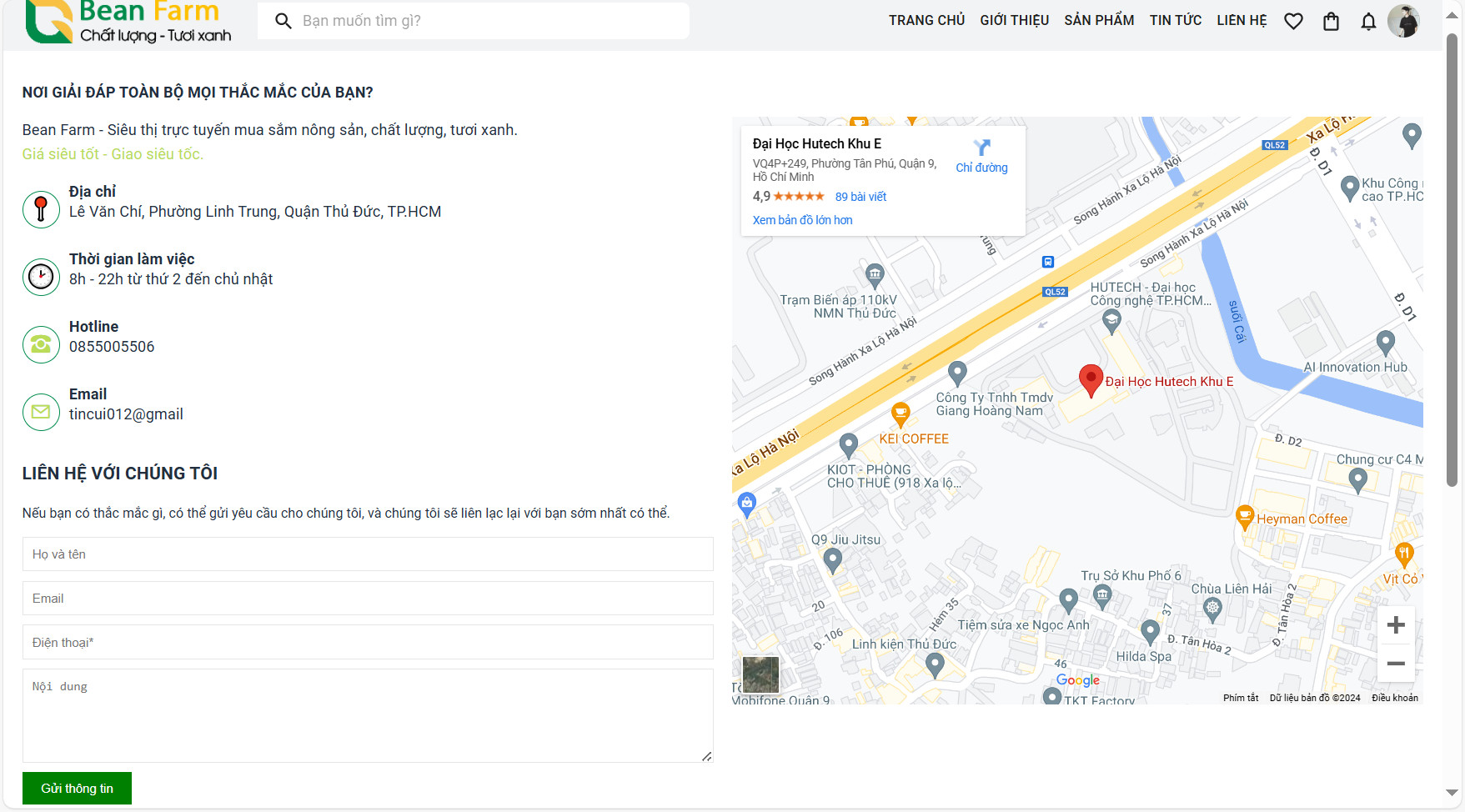Click the Khu Công nghệ cao TP.HCM pin
Viewport: 1465px width, 812px height.
coord(1350,188)
